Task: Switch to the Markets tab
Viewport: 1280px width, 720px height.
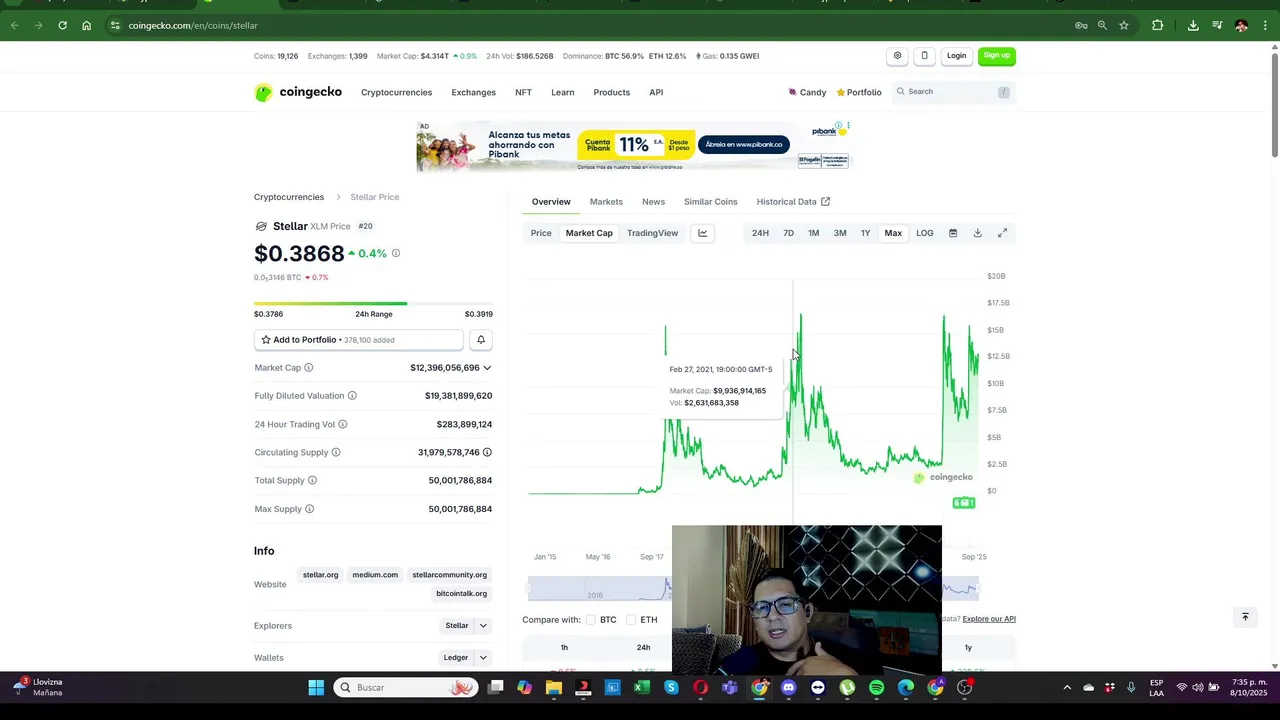Action: 606,202
